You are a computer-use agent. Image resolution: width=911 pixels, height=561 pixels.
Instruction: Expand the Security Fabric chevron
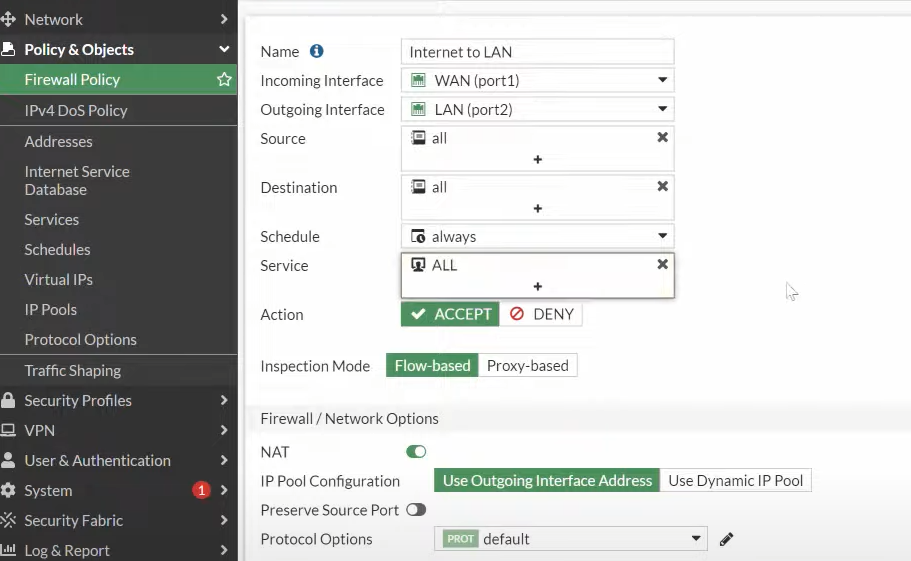[224, 520]
